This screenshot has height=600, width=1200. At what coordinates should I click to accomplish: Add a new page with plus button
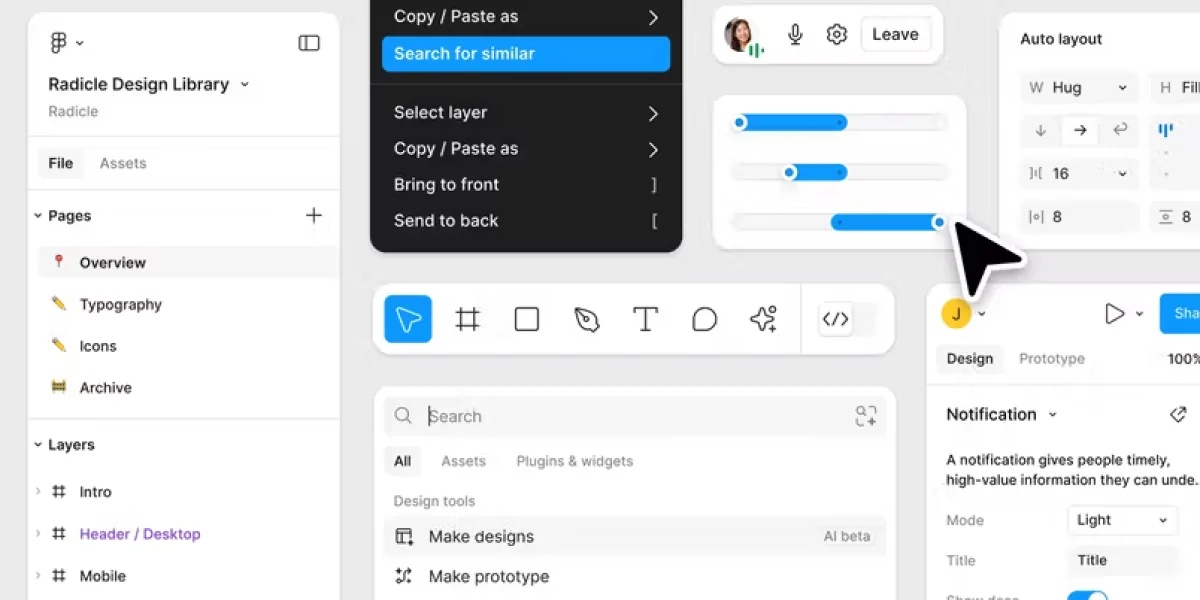(x=314, y=216)
